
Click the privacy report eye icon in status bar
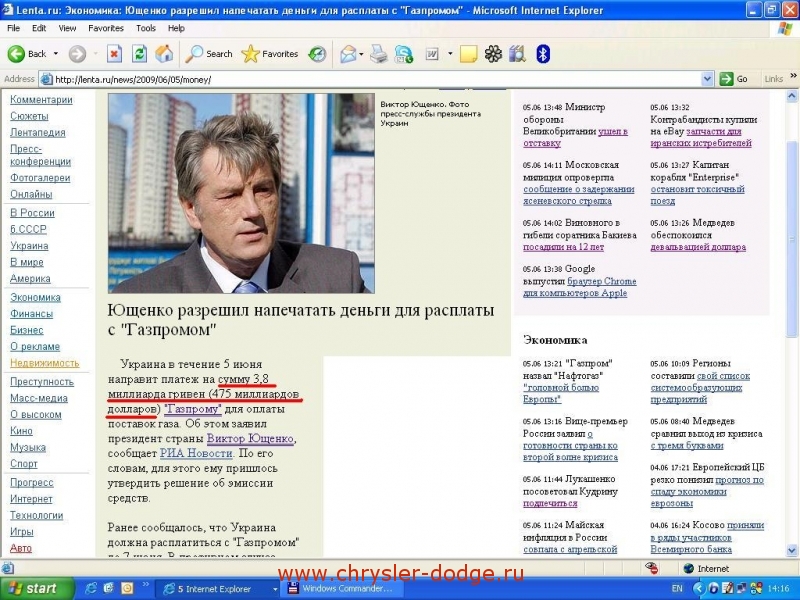pos(651,568)
